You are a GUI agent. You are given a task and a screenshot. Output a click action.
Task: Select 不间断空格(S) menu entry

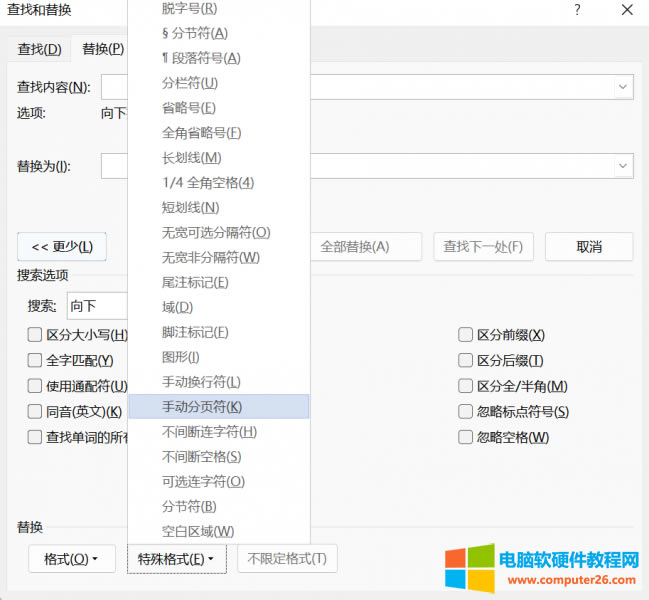tap(201, 457)
